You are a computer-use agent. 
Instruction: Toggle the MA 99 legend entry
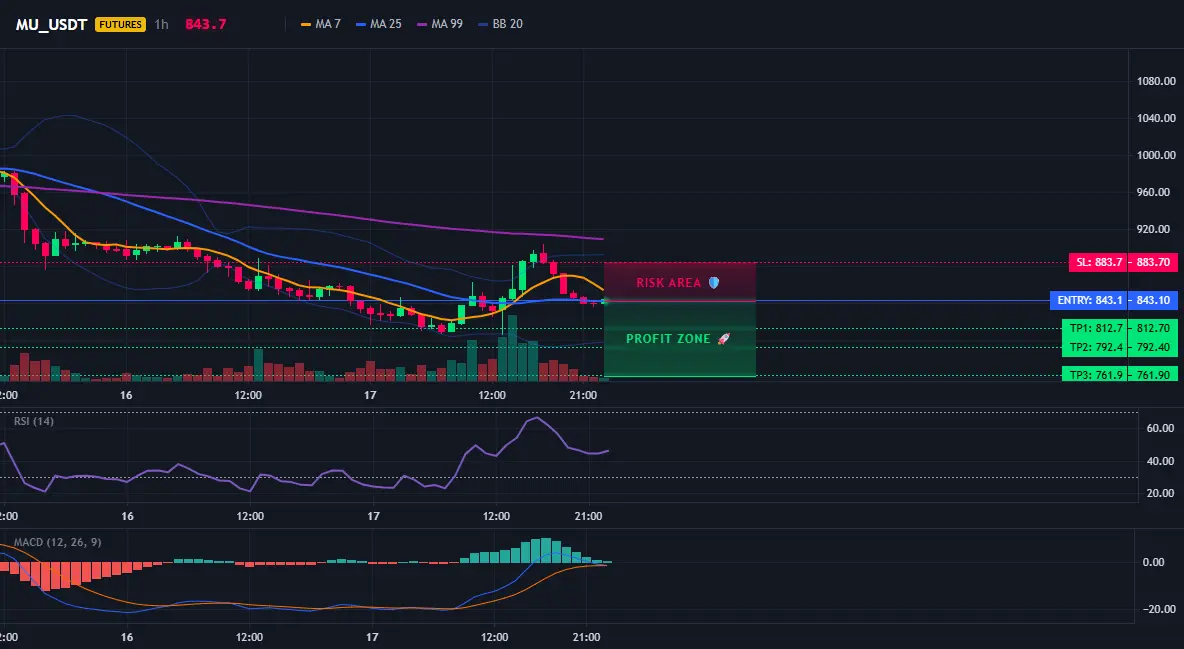point(439,24)
